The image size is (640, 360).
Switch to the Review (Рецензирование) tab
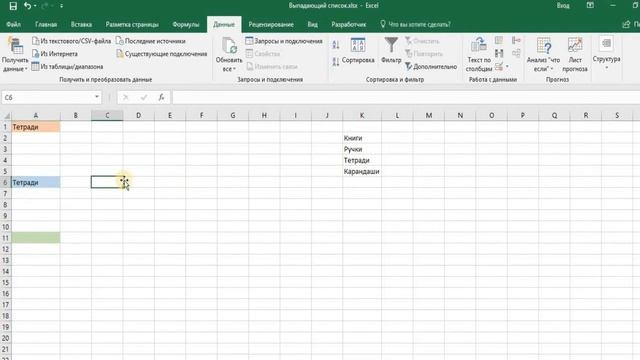click(x=271, y=24)
